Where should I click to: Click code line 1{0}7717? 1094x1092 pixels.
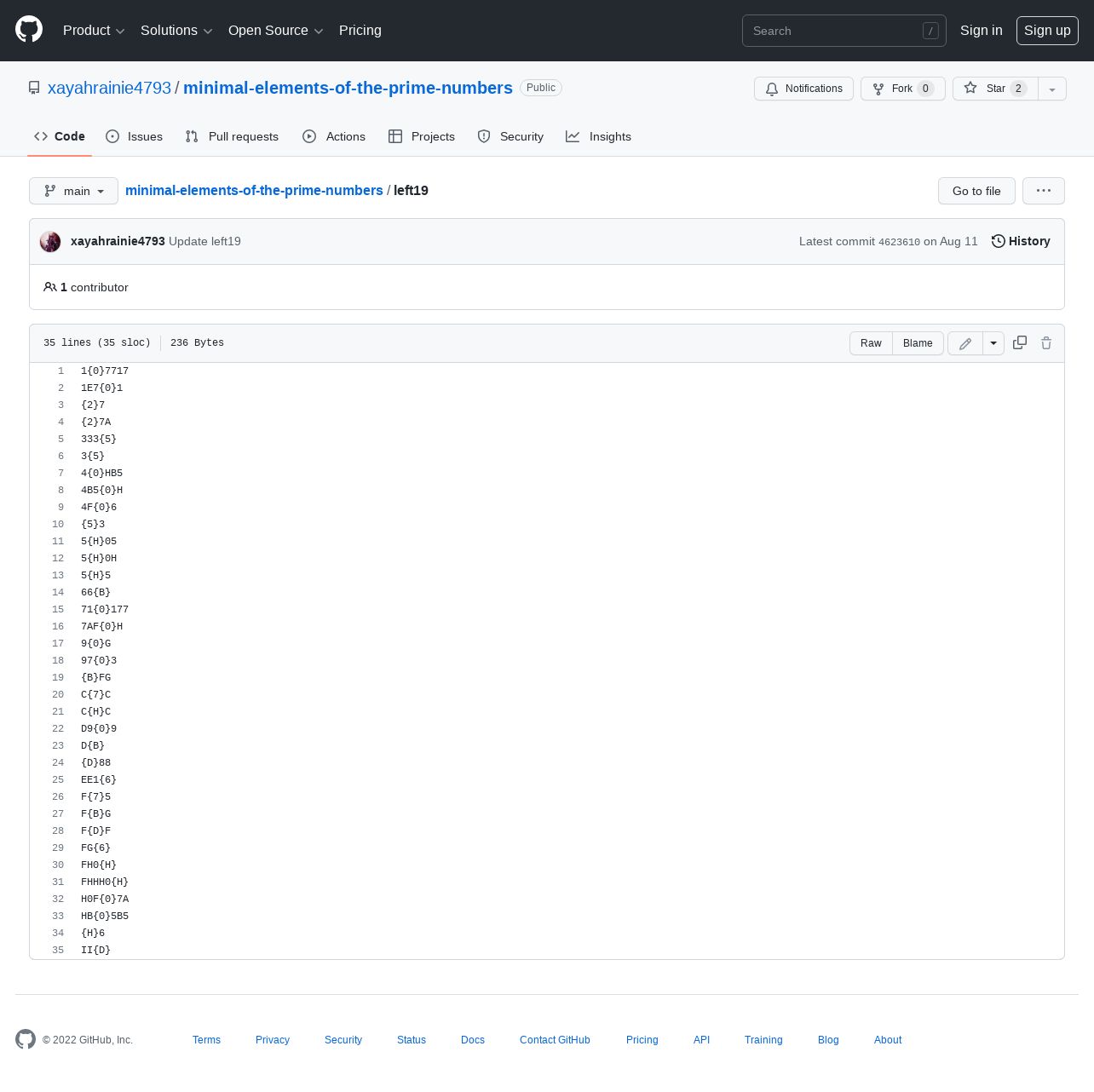point(105,371)
